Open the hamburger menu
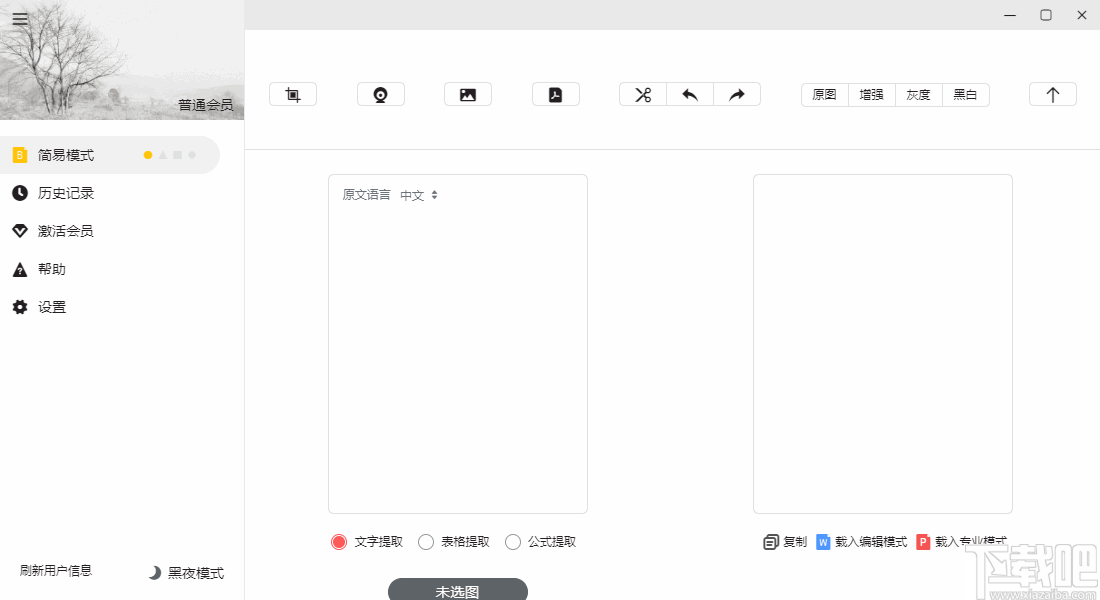This screenshot has height=600, width=1100. tap(20, 18)
